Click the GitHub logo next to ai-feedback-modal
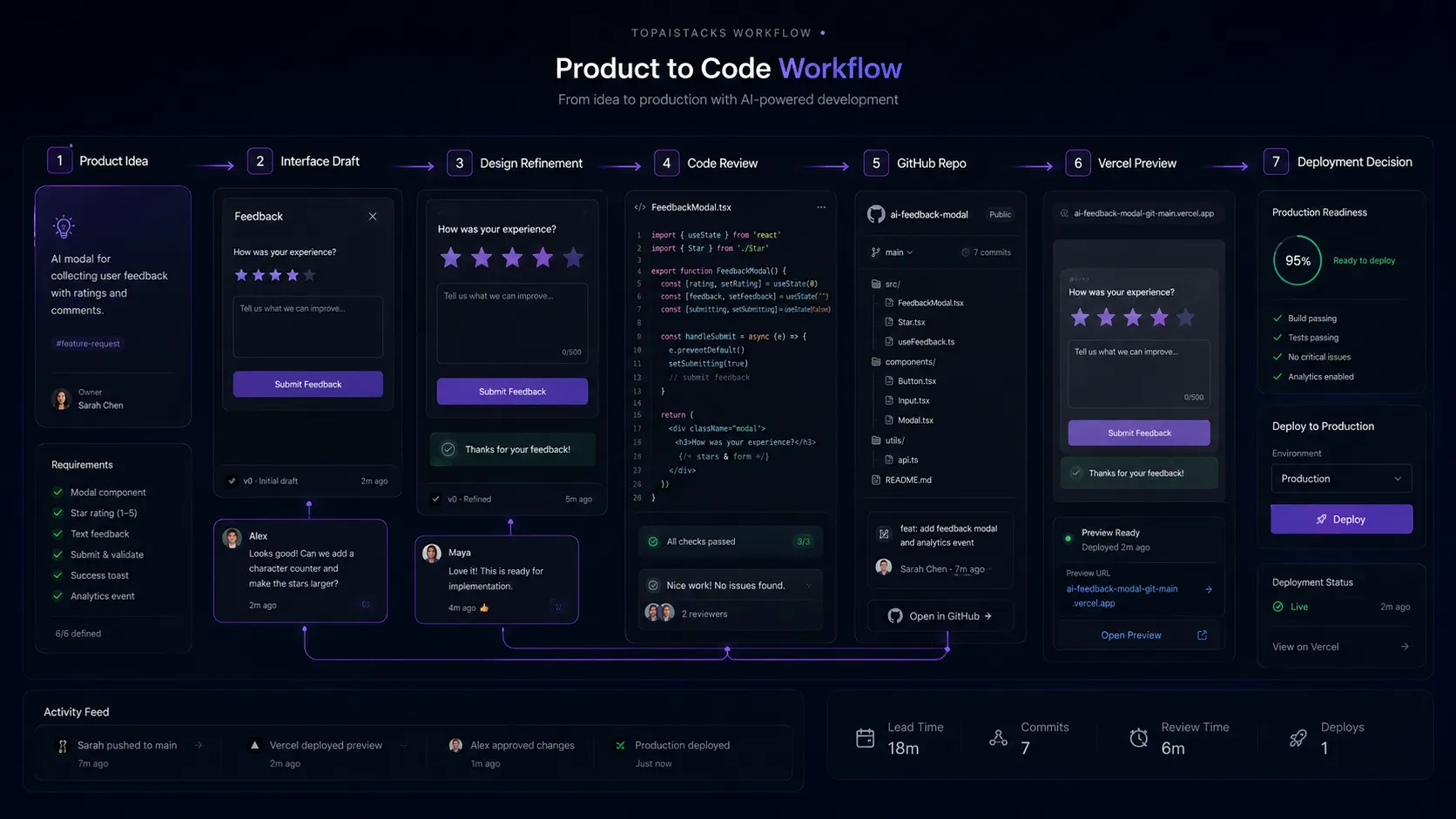The width and height of the screenshot is (1456, 819). pyautogui.click(x=876, y=214)
